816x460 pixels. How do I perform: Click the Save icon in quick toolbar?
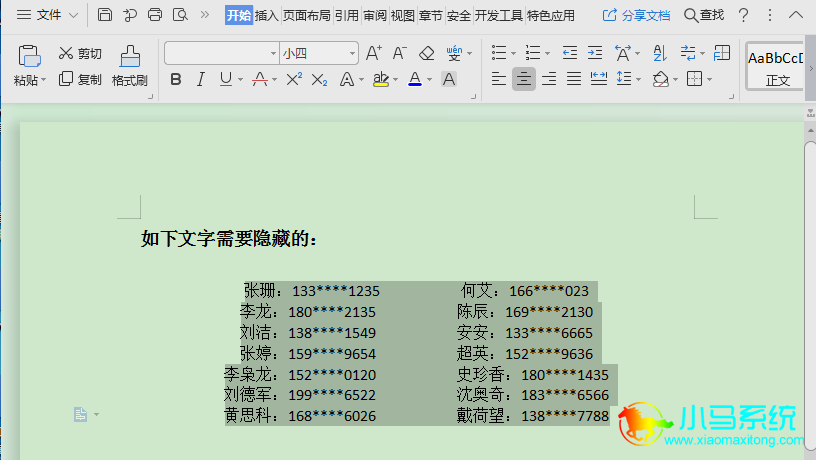pyautogui.click(x=105, y=15)
